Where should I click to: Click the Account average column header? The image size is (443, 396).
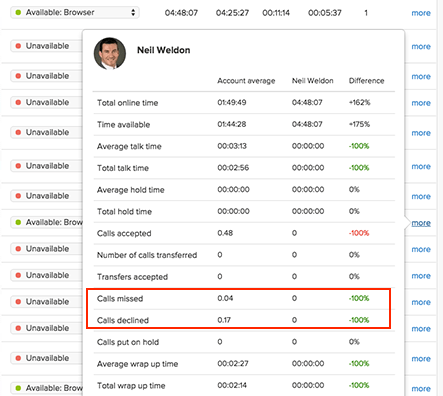coord(246,81)
